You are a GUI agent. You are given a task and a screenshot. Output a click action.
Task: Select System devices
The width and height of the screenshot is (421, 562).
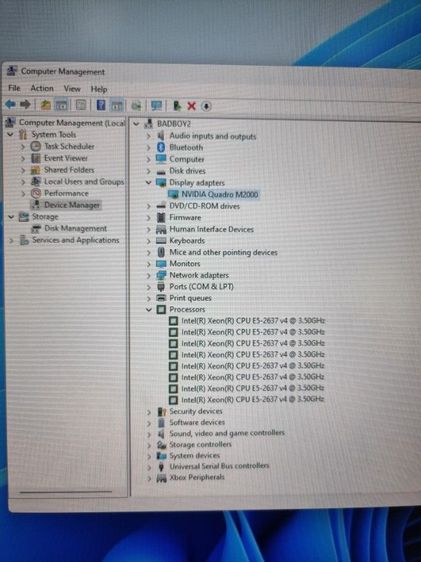194,455
